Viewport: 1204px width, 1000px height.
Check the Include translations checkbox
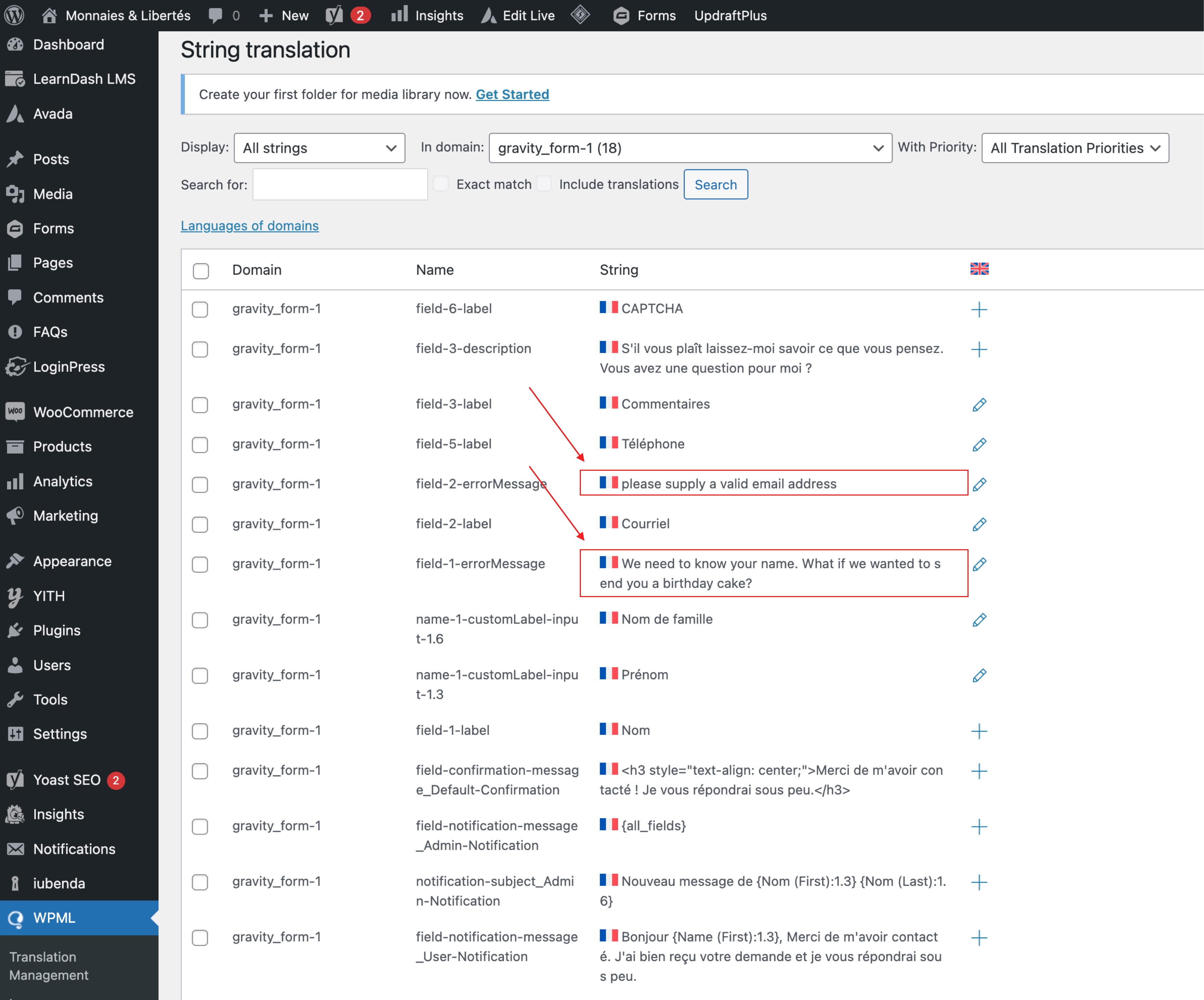click(544, 184)
